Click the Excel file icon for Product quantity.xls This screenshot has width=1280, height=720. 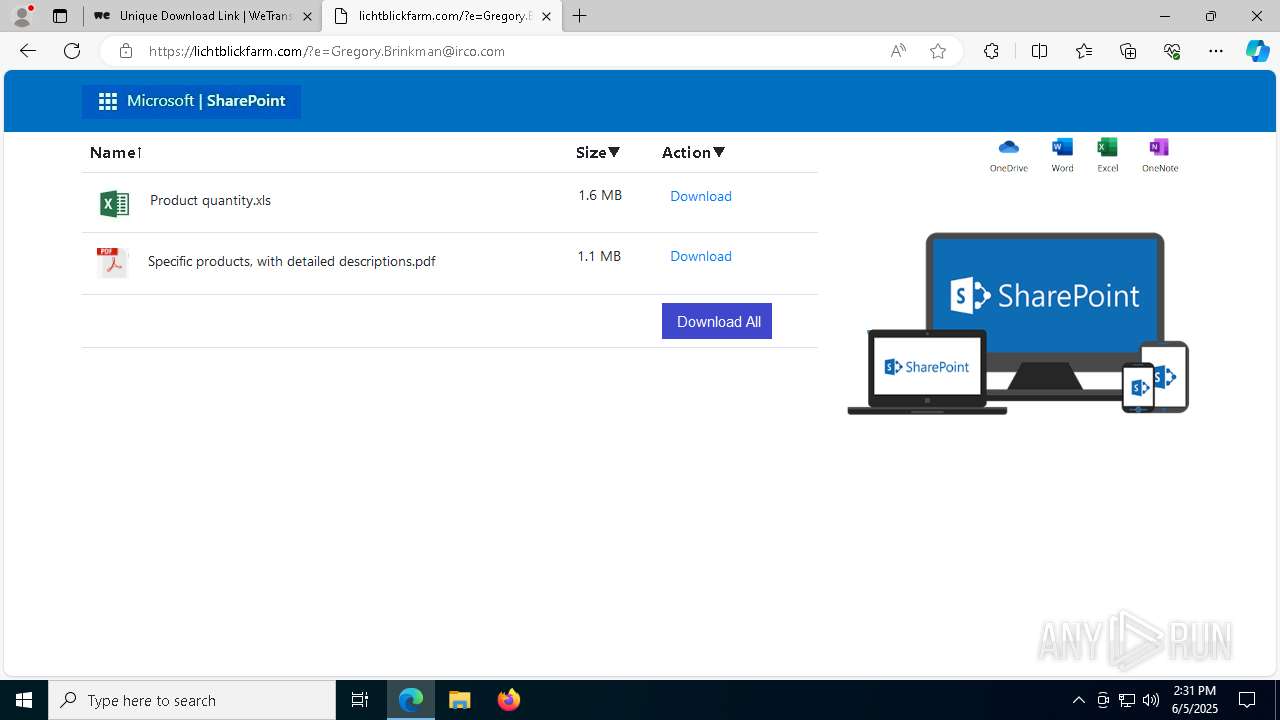coord(114,203)
